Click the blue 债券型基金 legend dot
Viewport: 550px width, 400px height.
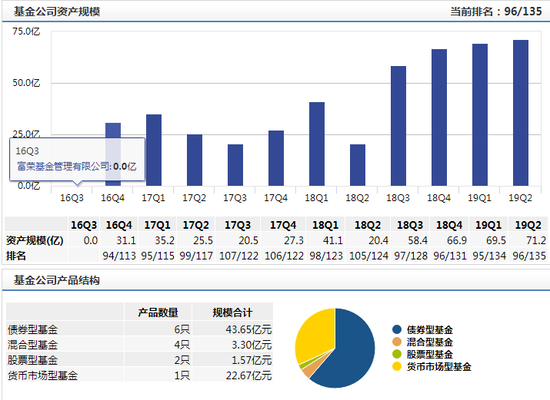(x=397, y=329)
